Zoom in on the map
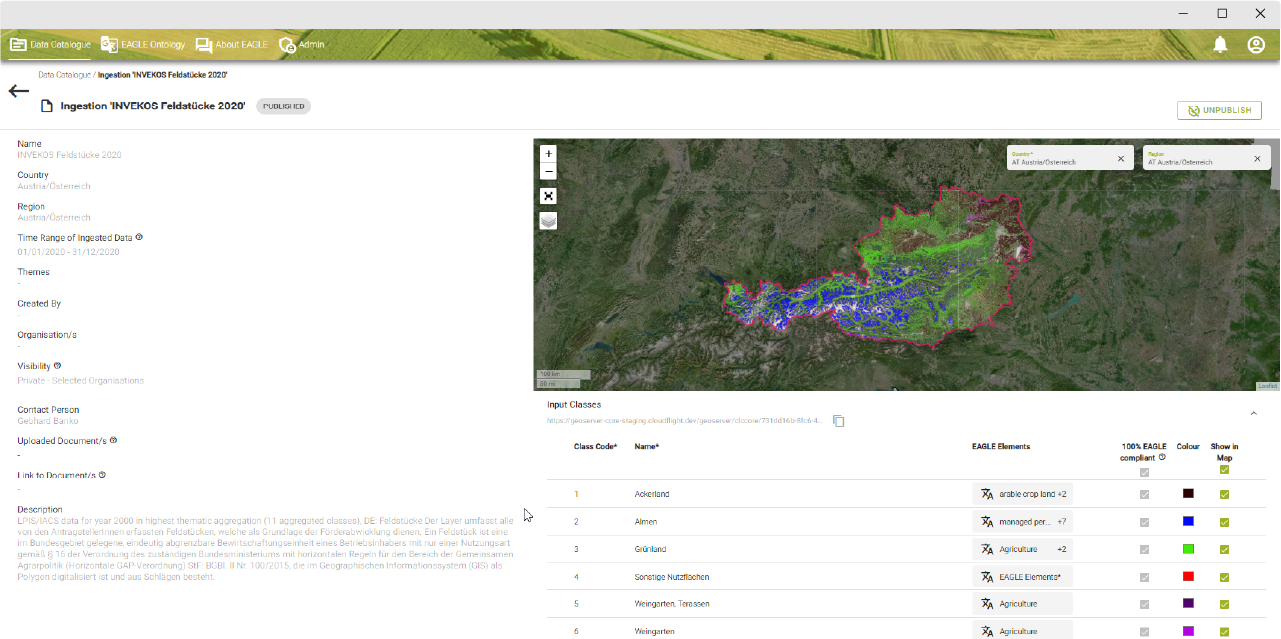The image size is (1281, 639). (548, 154)
